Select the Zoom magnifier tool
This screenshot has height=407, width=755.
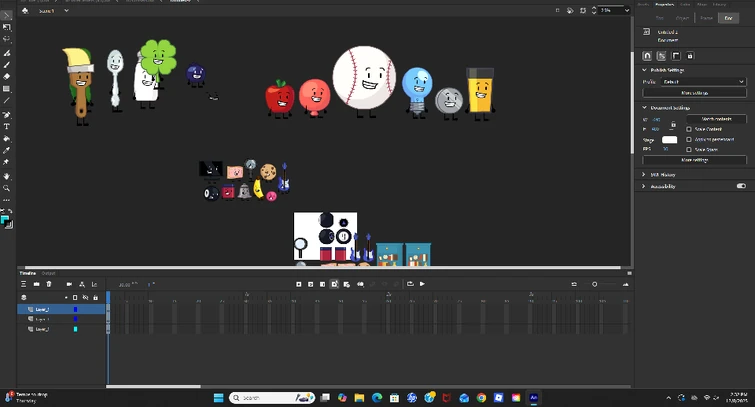(7, 188)
